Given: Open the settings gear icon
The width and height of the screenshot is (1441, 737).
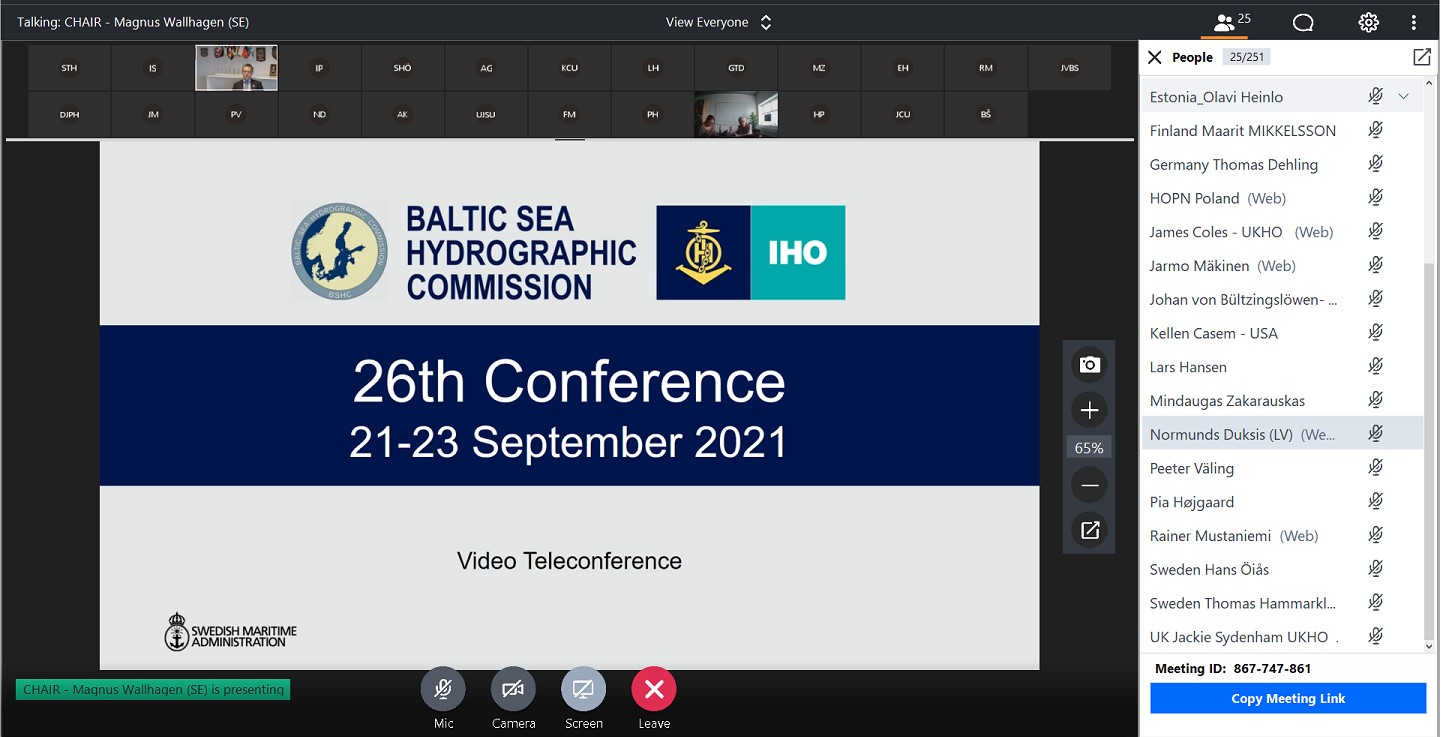Looking at the screenshot, I should point(1368,22).
